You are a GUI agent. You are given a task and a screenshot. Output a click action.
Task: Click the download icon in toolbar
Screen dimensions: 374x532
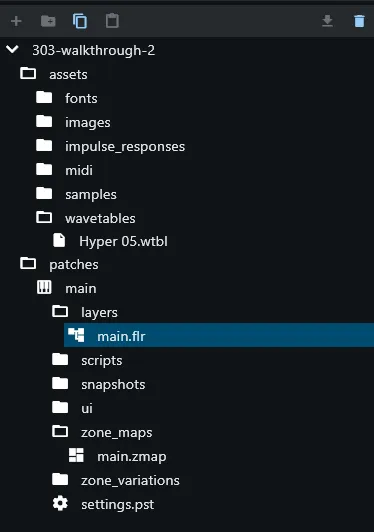click(x=327, y=21)
